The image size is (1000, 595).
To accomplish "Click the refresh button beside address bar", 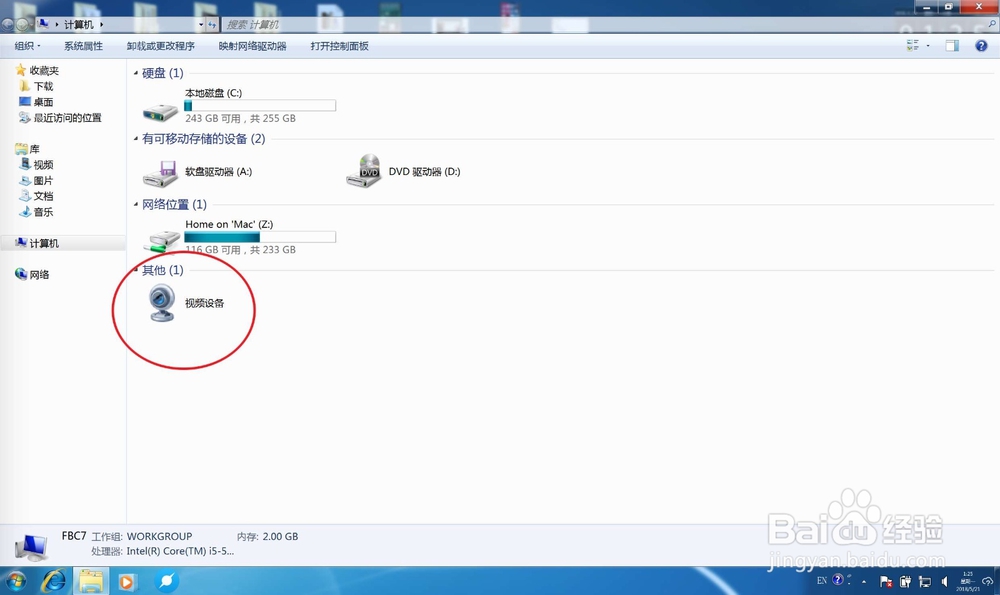I will coord(212,24).
